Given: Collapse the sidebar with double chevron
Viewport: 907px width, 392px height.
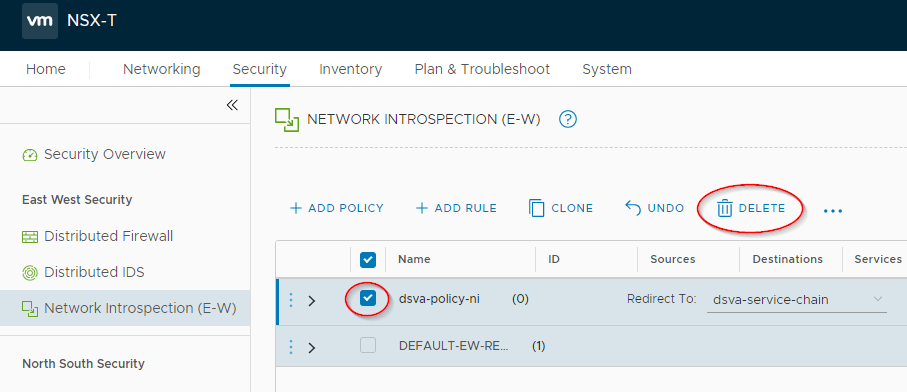Looking at the screenshot, I should click(x=232, y=105).
